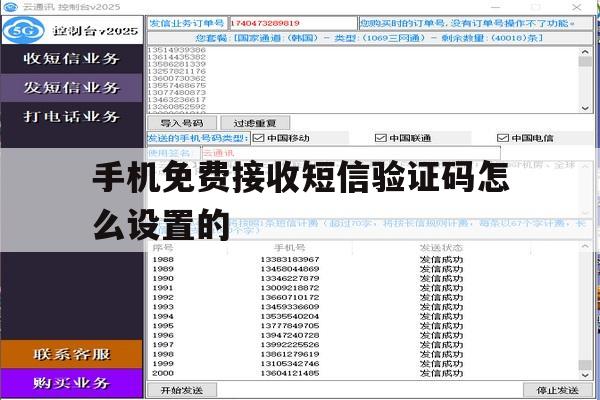Click the 发信业务订单号 label

[187, 23]
